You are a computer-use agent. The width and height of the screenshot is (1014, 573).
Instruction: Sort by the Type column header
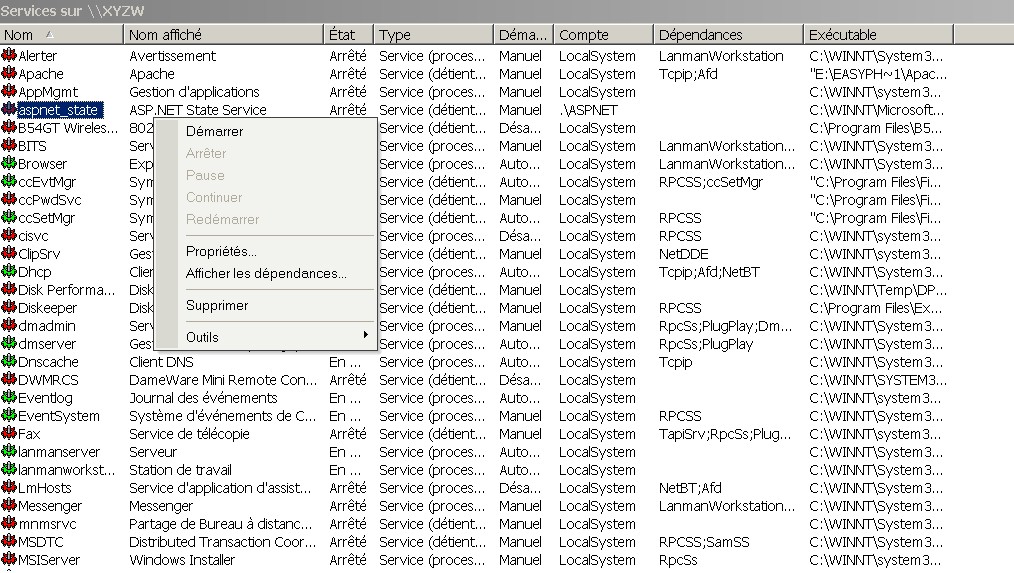click(433, 35)
